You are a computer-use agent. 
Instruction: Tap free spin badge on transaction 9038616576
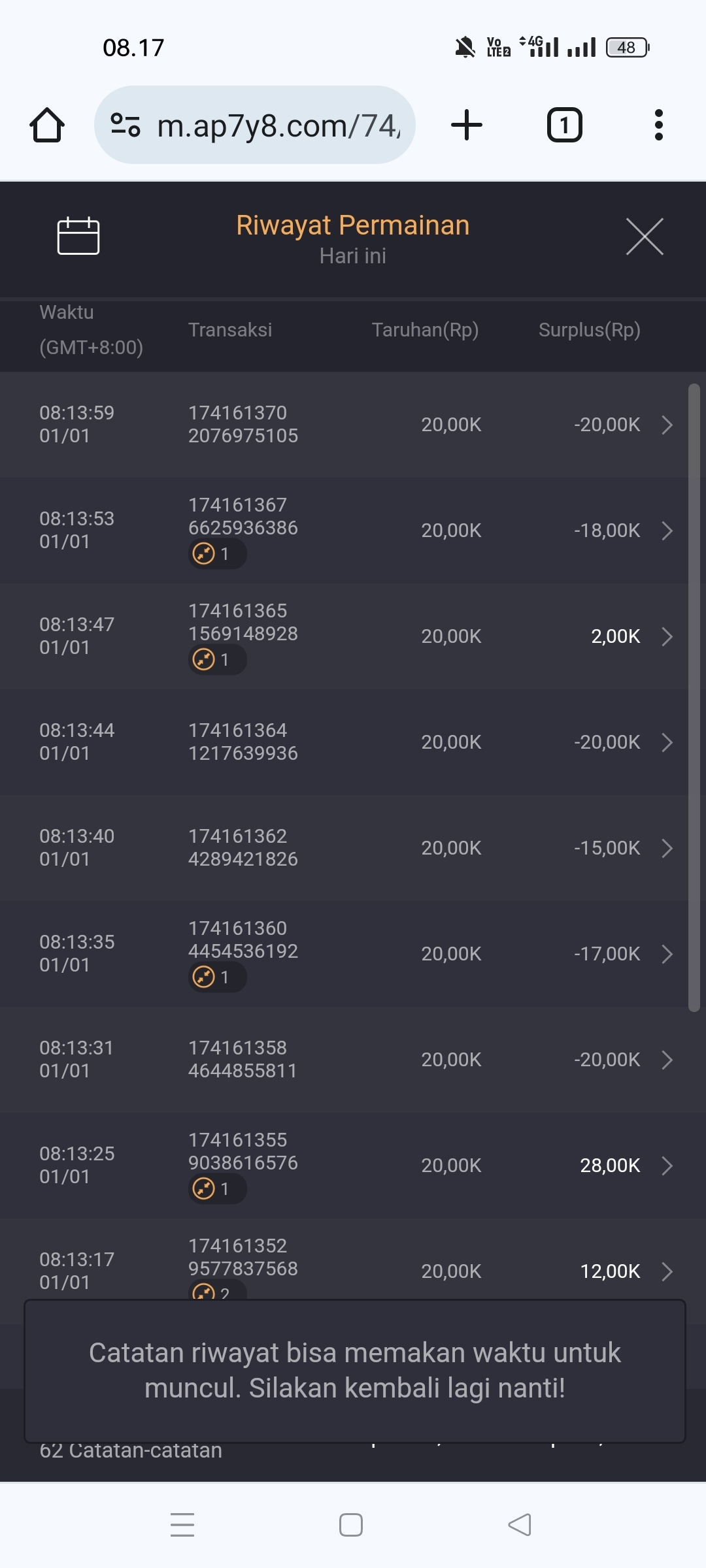216,1189
